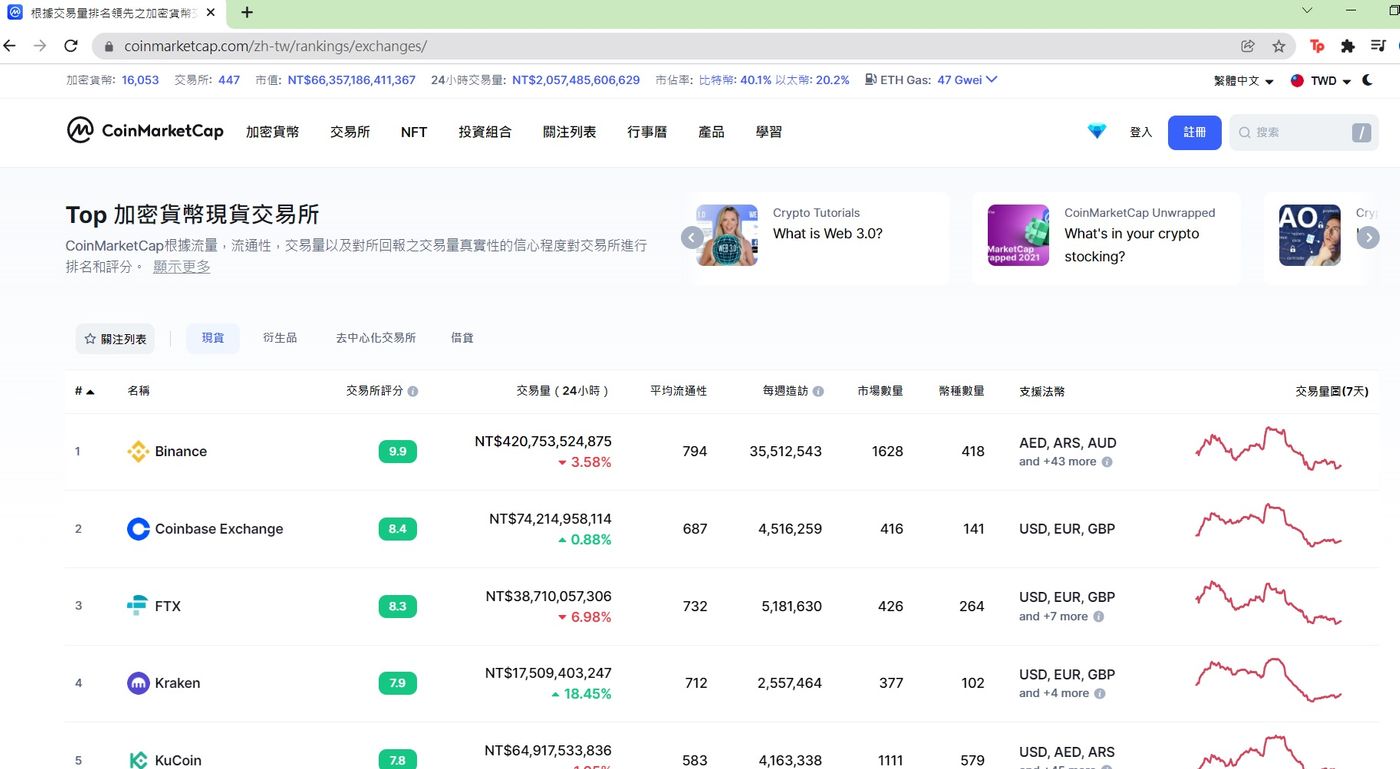Click the 交易所評分 info icon
Image resolution: width=1400 pixels, height=769 pixels.
pos(413,391)
